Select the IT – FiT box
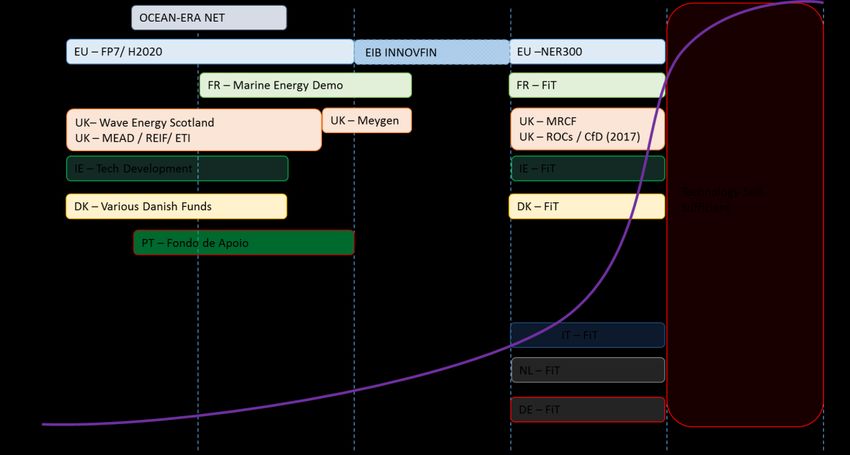850x455 pixels. [588, 335]
